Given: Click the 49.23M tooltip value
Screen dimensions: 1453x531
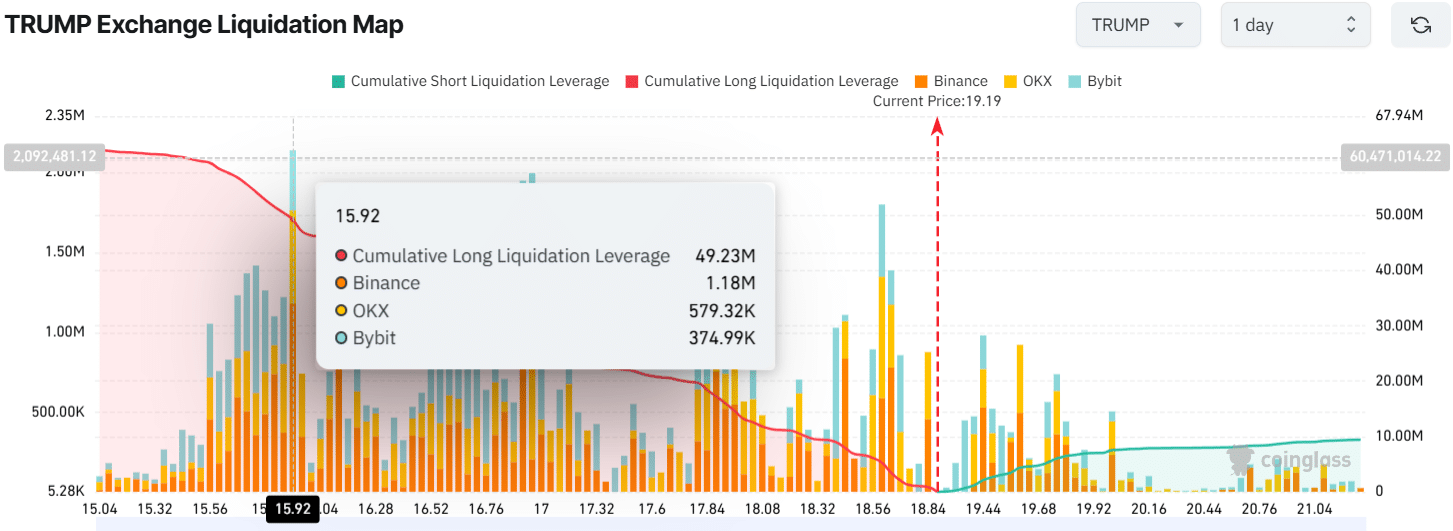Looking at the screenshot, I should 725,256.
